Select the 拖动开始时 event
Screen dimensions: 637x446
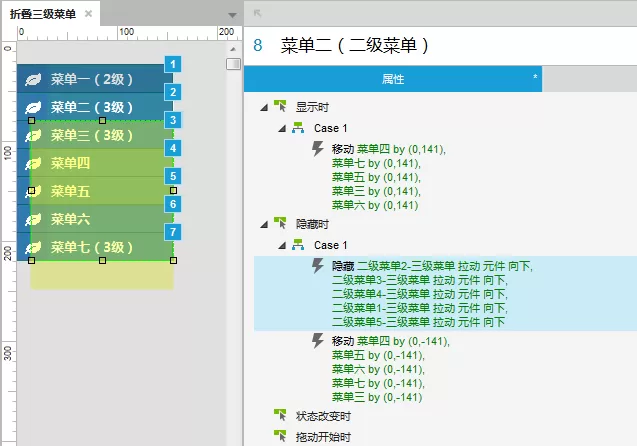323,437
